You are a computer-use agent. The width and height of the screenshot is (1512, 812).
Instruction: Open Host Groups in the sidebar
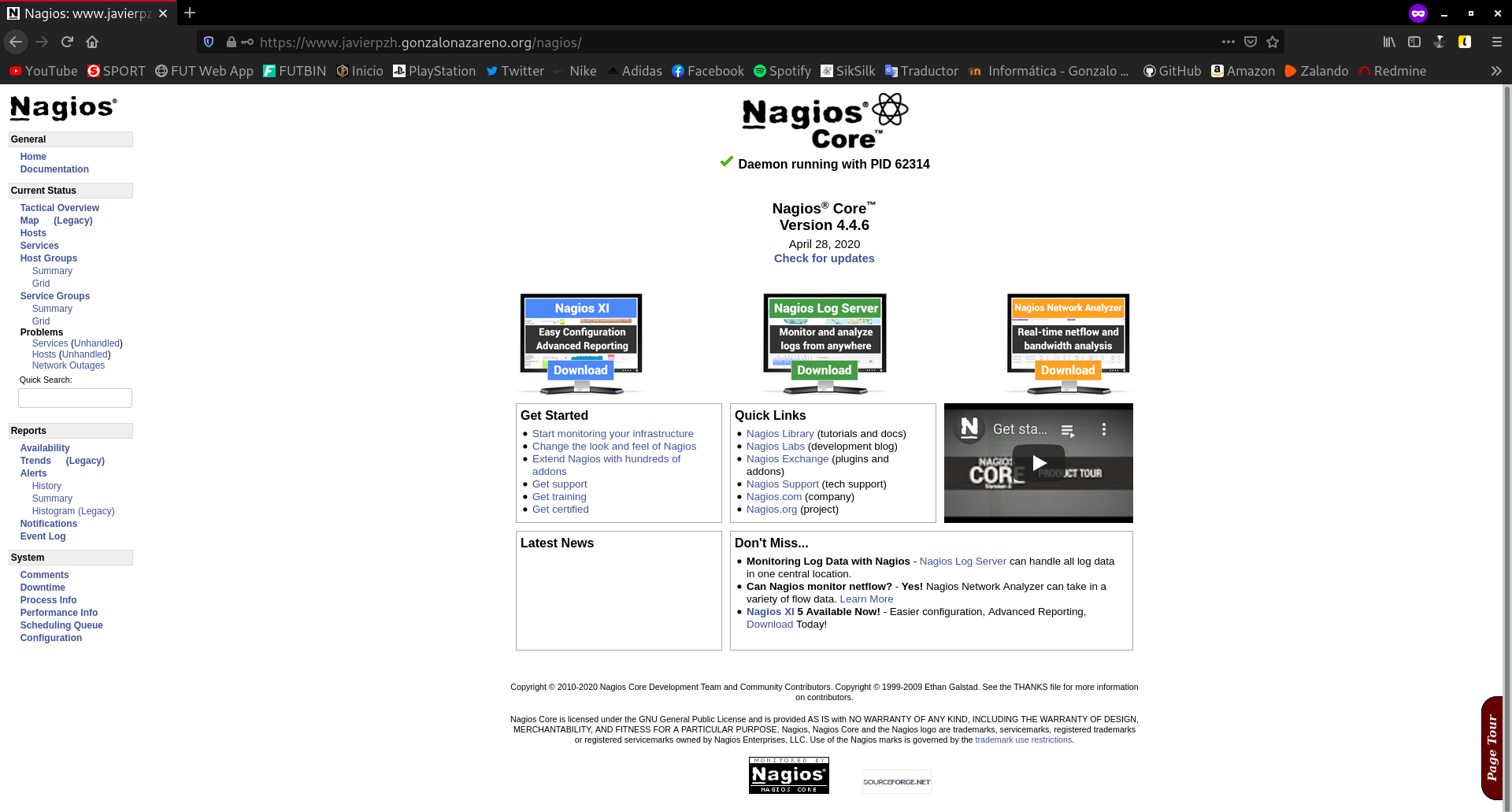point(49,258)
